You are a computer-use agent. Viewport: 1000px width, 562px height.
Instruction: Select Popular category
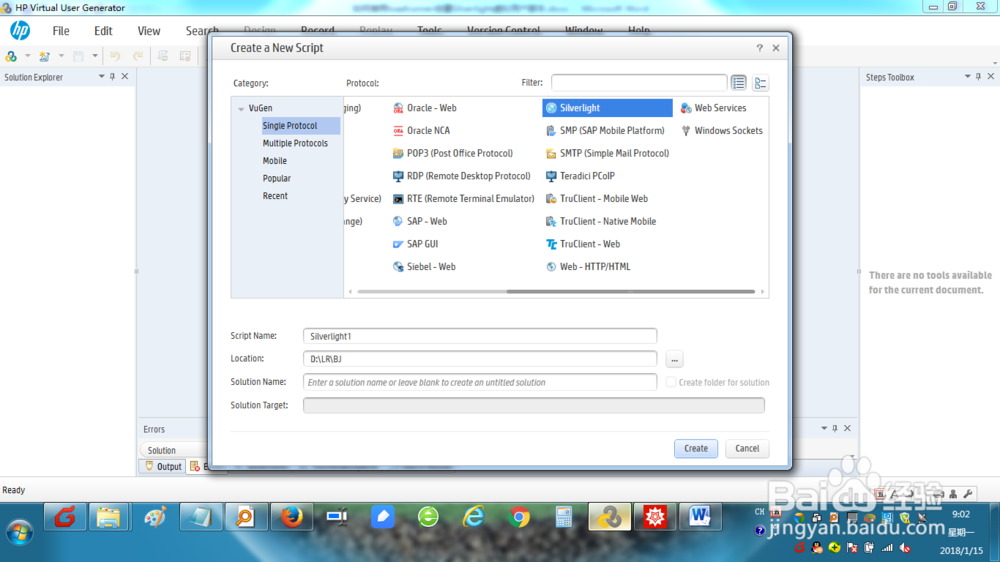pyautogui.click(x=277, y=179)
